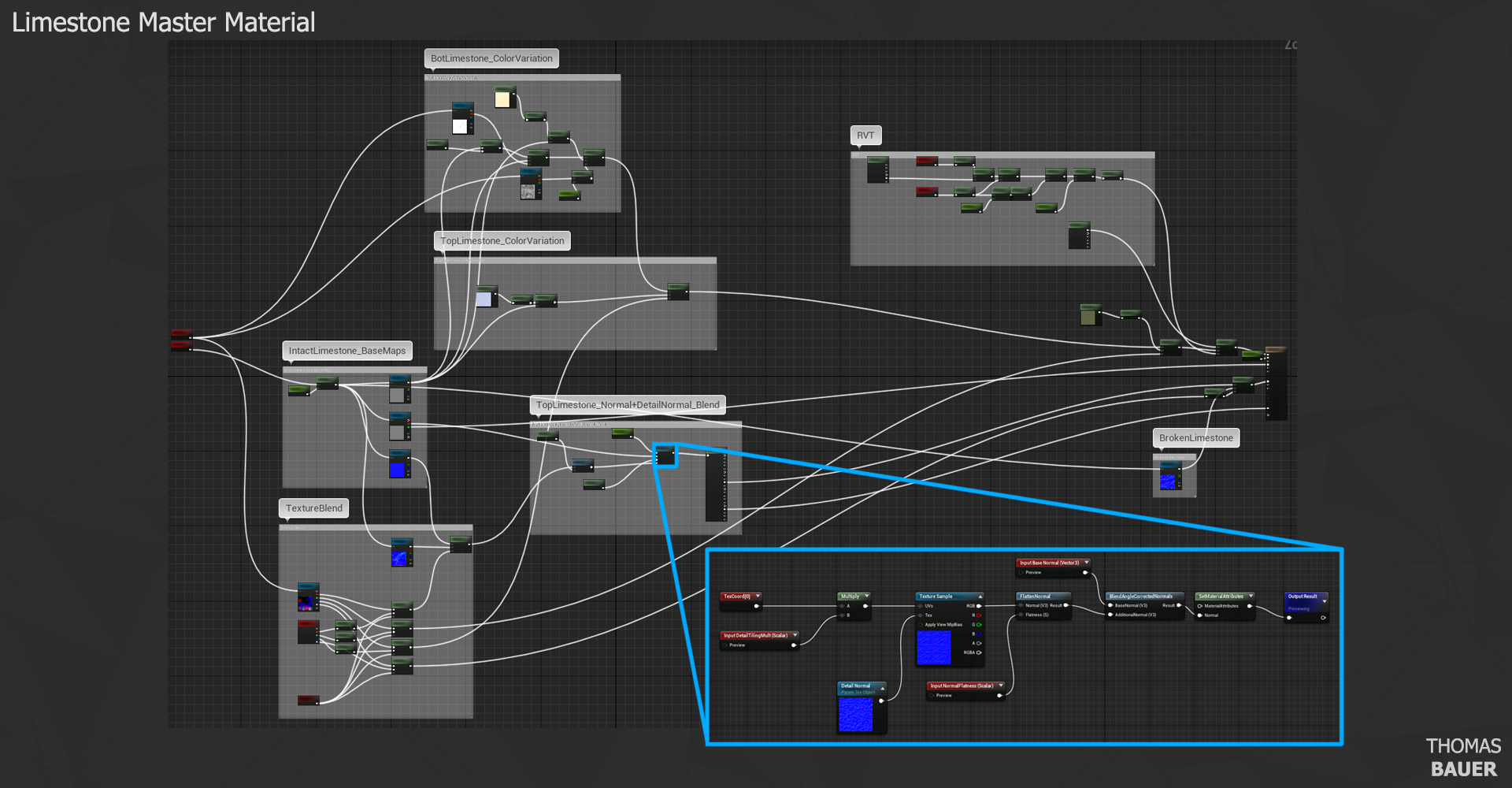Viewport: 1512px width, 788px height.
Task: Toggle Preview on Input Base Normal node
Action: point(1021,573)
